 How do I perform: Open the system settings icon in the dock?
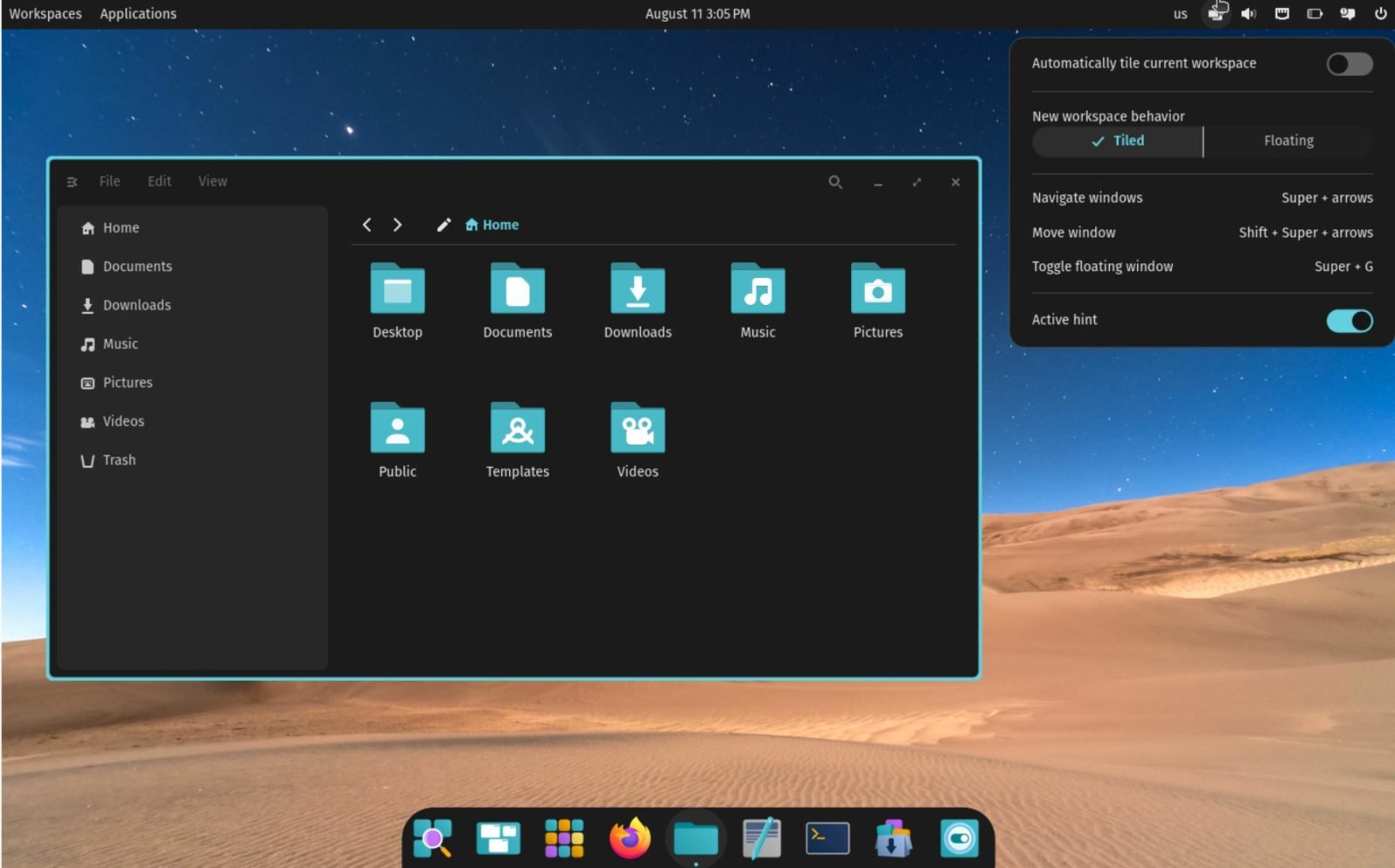(x=959, y=837)
